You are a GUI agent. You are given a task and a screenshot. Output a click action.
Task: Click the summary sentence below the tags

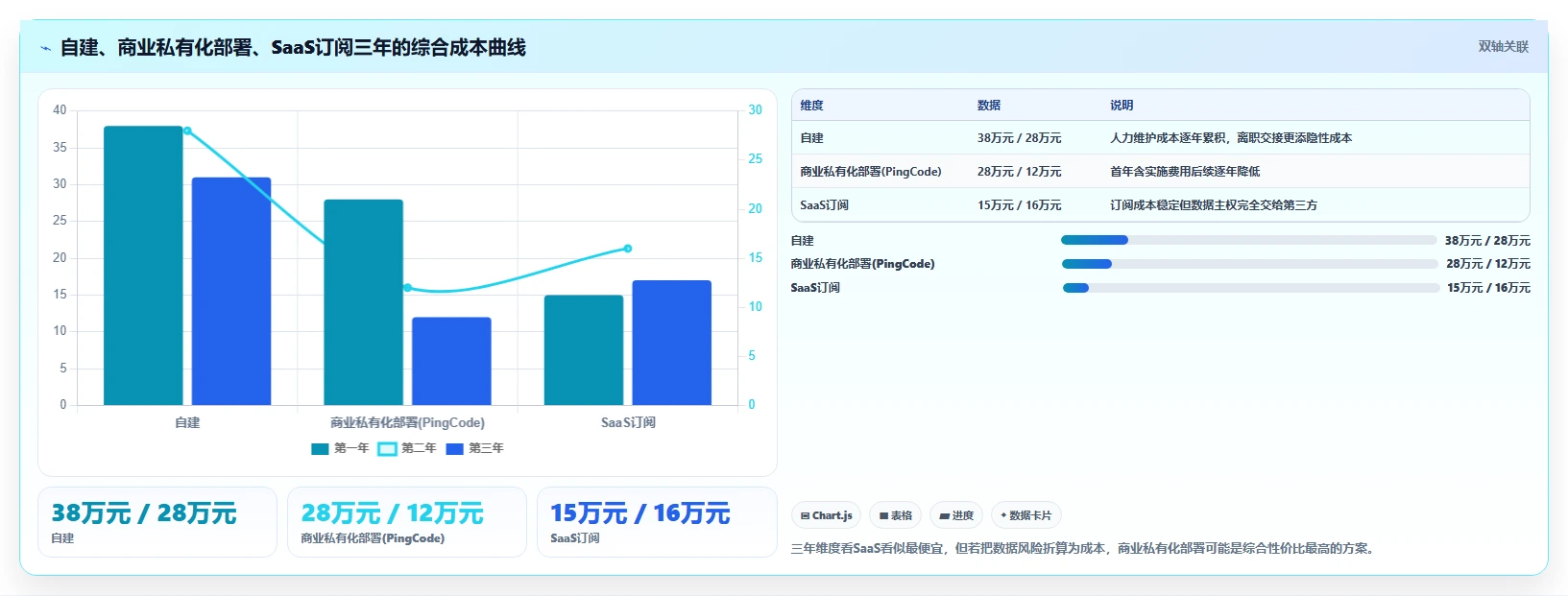tap(1085, 549)
